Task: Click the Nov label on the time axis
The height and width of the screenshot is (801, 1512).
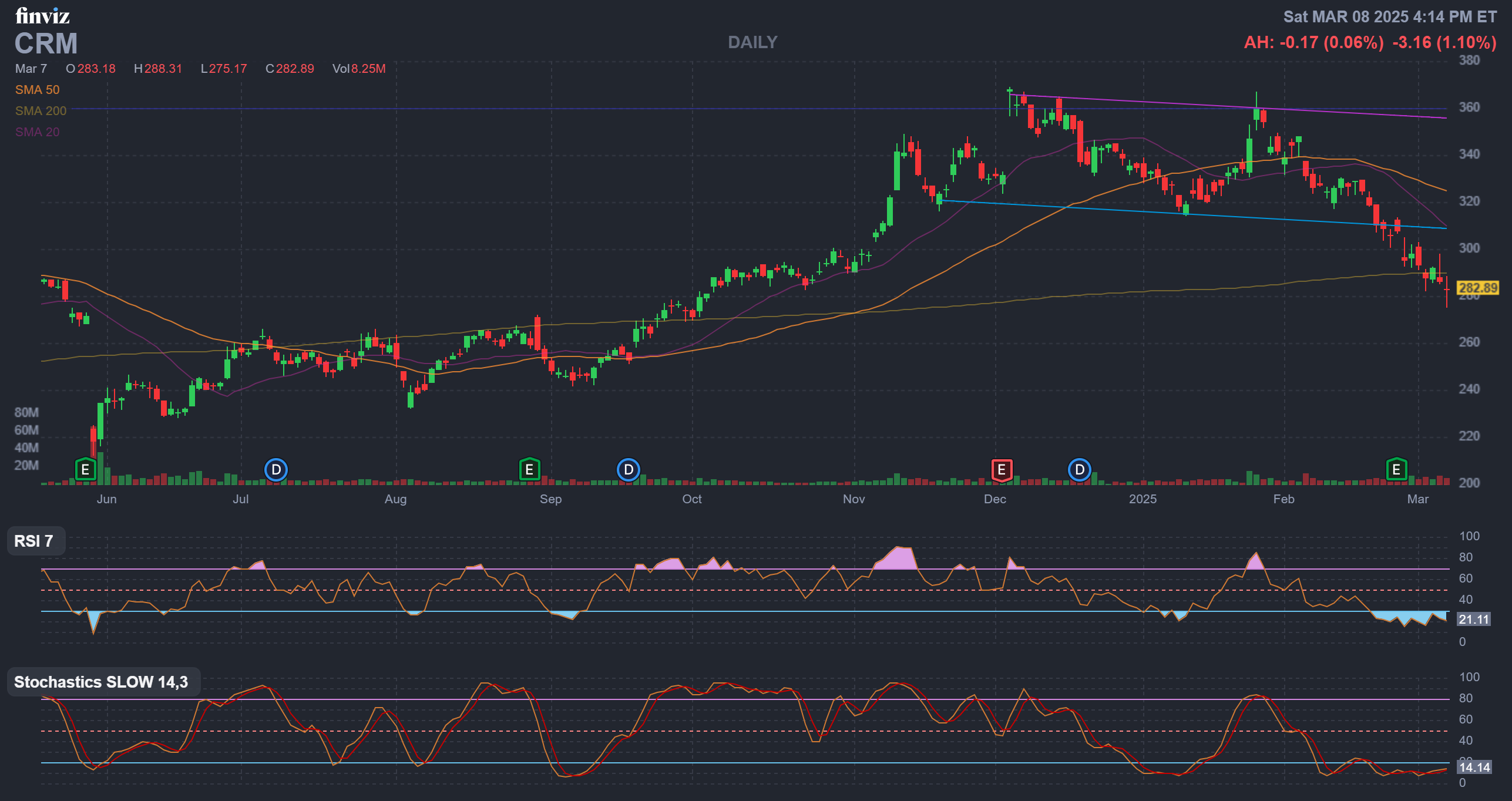Action: click(x=854, y=499)
